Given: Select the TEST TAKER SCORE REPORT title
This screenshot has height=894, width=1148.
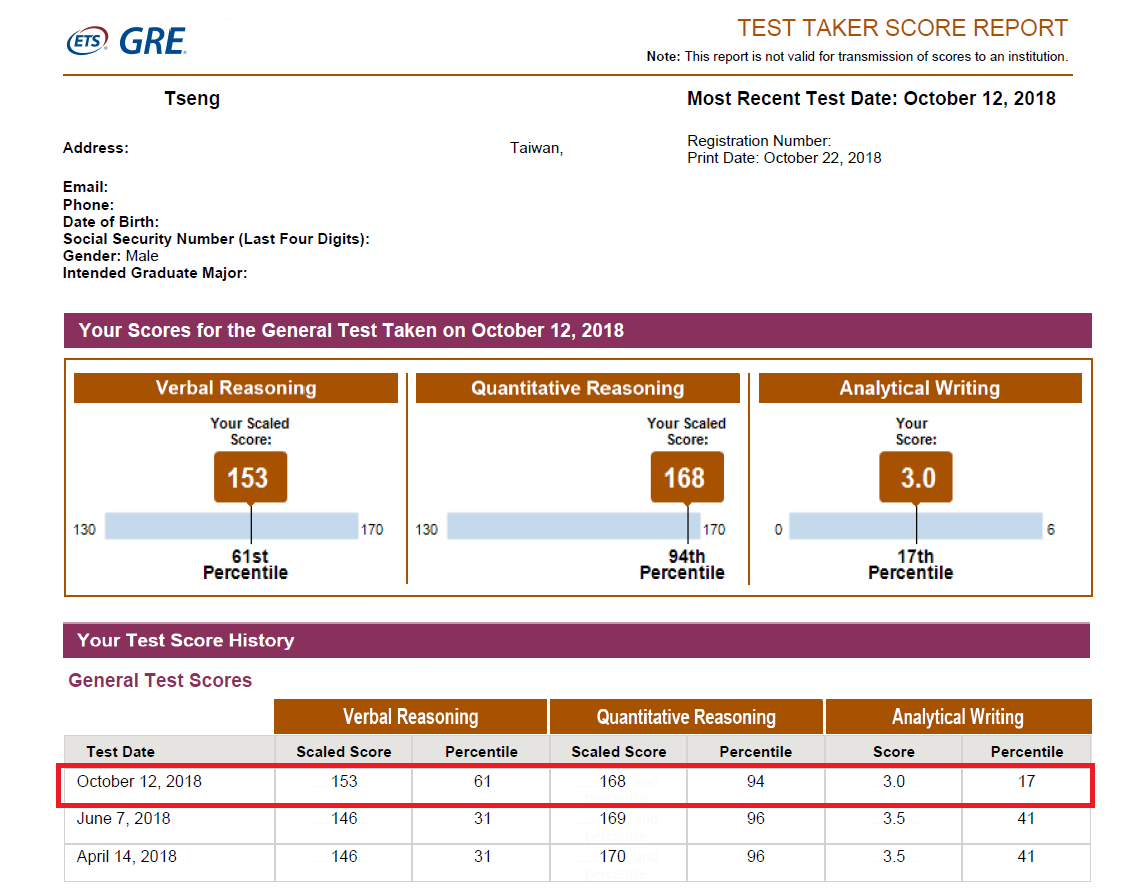Looking at the screenshot, I should (902, 28).
